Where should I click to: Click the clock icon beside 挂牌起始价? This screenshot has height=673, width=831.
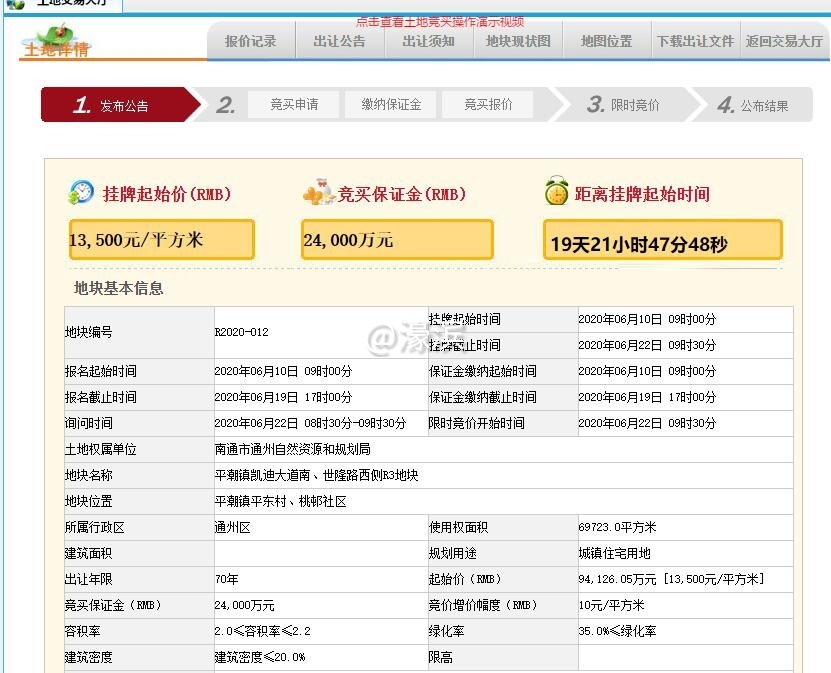pyautogui.click(x=80, y=193)
